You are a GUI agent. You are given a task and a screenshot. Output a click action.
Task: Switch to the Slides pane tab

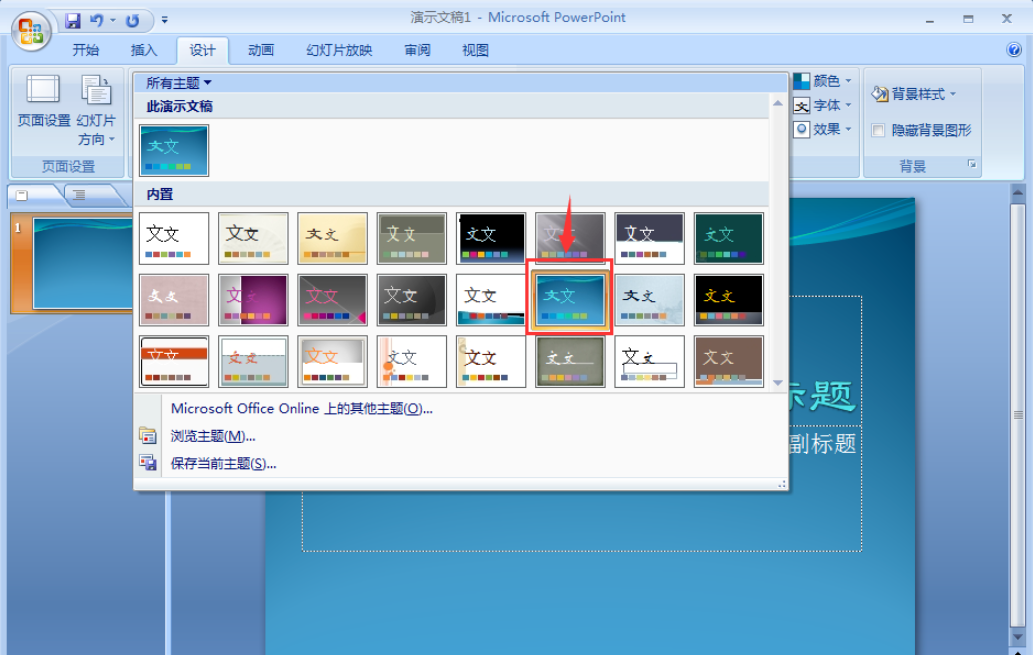(x=34, y=195)
